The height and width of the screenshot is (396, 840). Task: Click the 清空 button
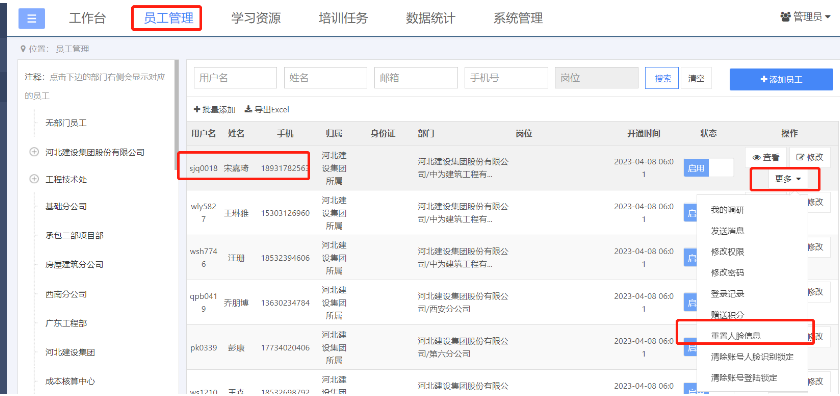(696, 78)
